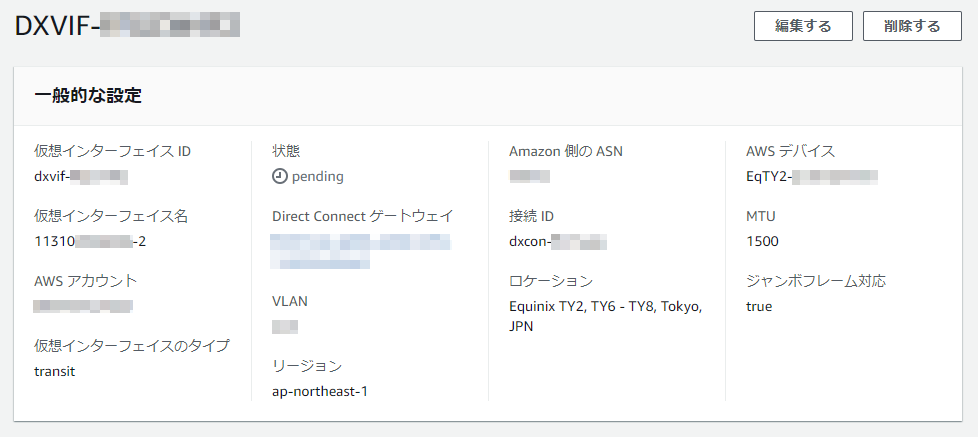
Task: Click the pending clock status icon
Action: [x=280, y=176]
